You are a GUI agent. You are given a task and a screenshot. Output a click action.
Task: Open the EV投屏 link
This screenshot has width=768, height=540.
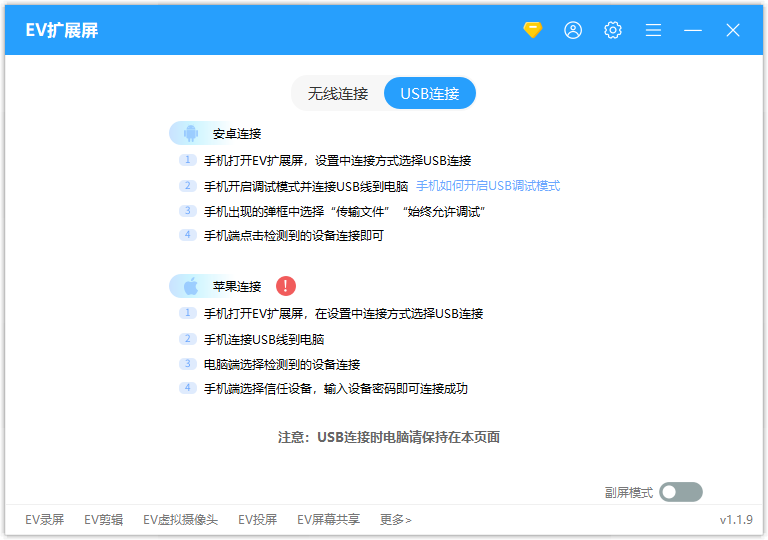[258, 519]
